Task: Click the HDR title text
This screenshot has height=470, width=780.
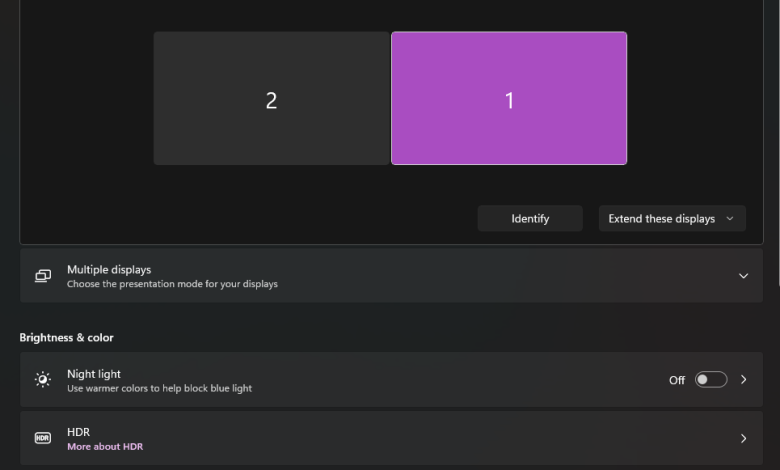Action: coord(78,432)
